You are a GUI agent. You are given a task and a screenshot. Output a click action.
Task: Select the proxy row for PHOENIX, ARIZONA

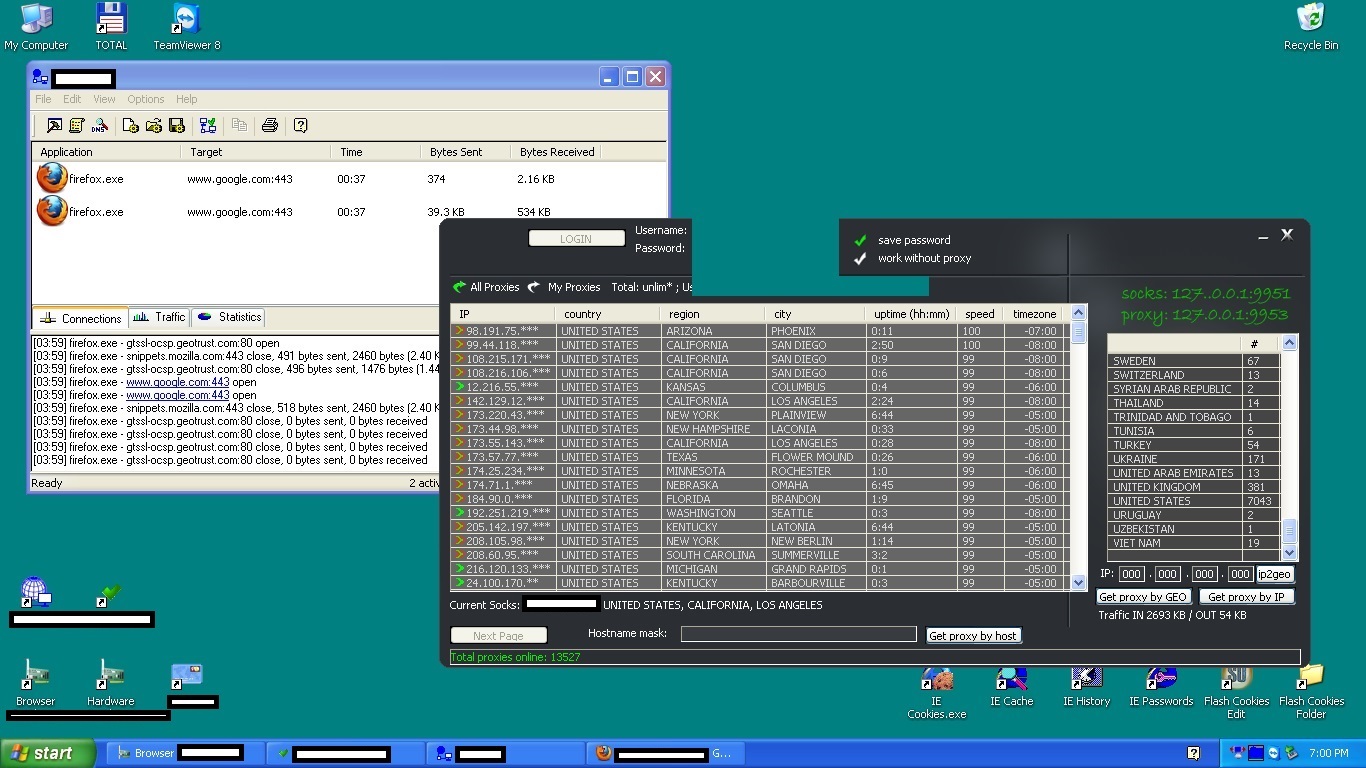(x=760, y=331)
